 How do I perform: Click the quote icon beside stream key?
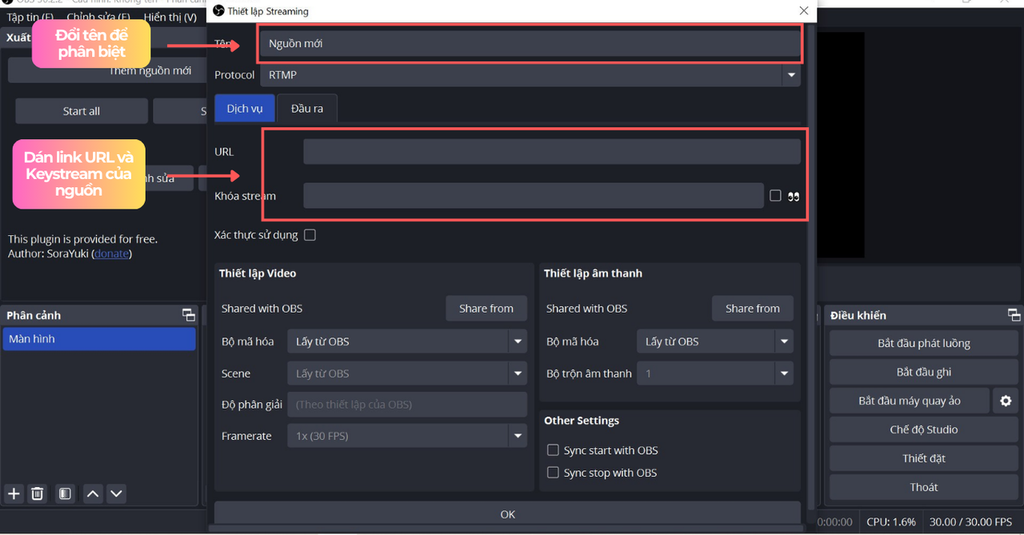point(793,197)
